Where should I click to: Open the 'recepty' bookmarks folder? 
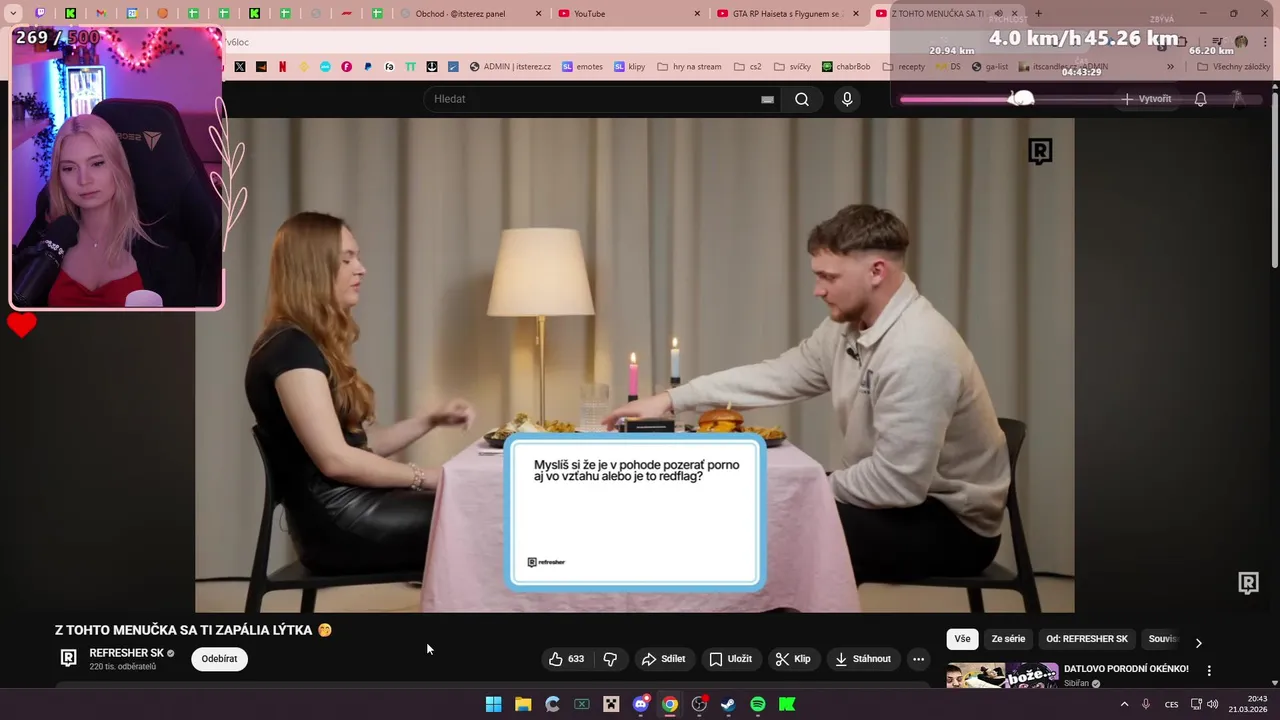903,67
